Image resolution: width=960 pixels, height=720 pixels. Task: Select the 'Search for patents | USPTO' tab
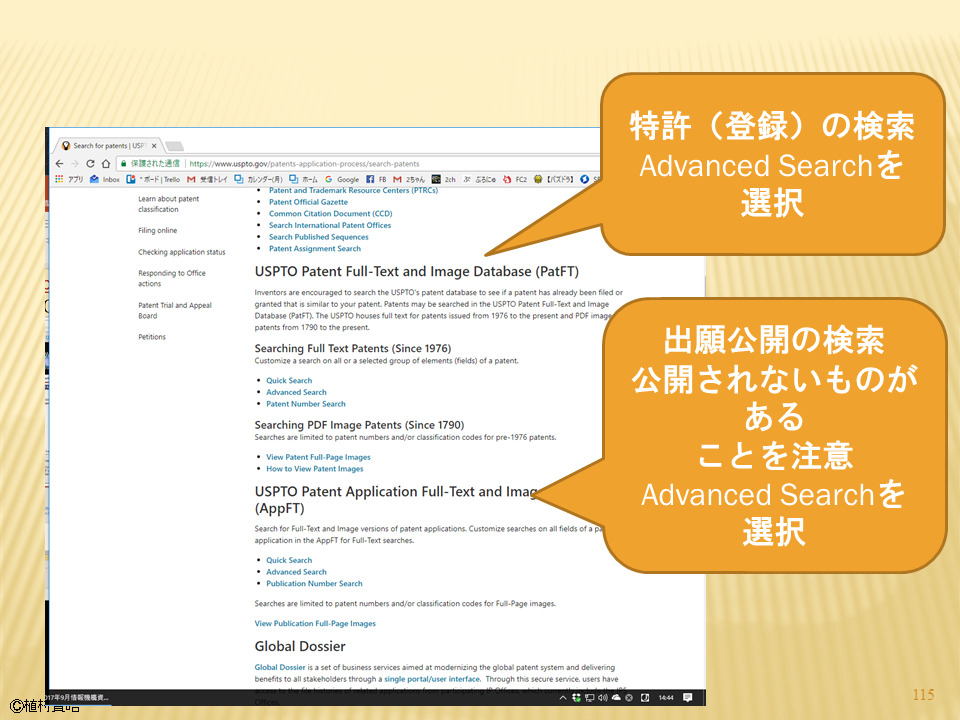click(108, 146)
